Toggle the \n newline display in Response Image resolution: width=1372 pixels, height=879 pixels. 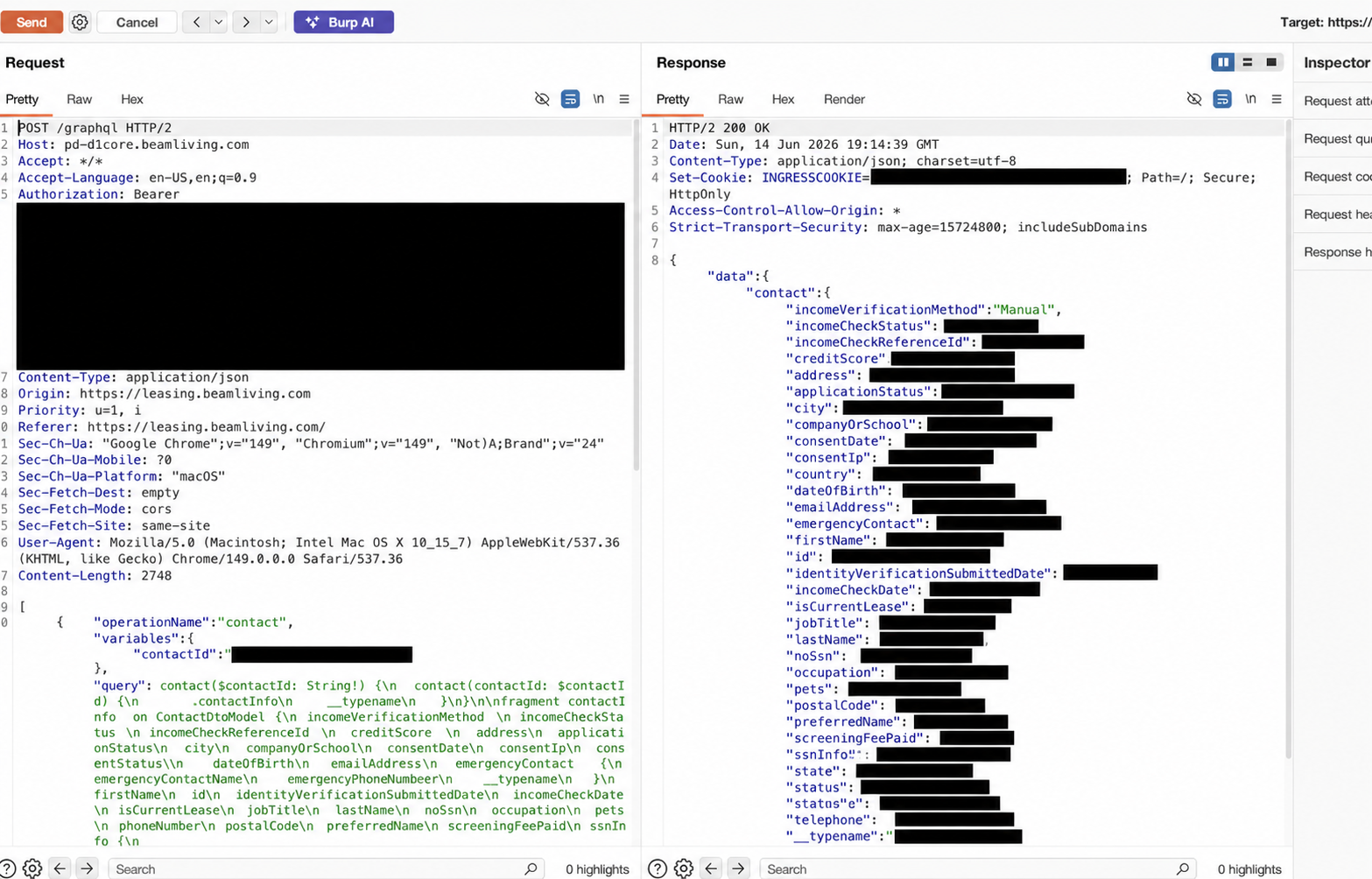(1250, 99)
